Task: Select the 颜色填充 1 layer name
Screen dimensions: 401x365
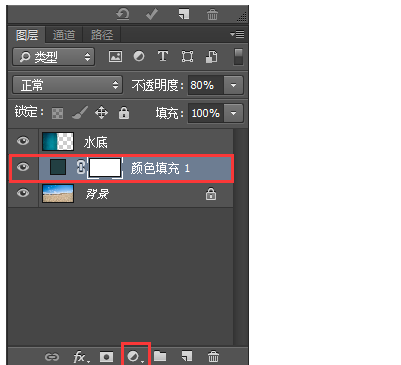Action: [160, 168]
